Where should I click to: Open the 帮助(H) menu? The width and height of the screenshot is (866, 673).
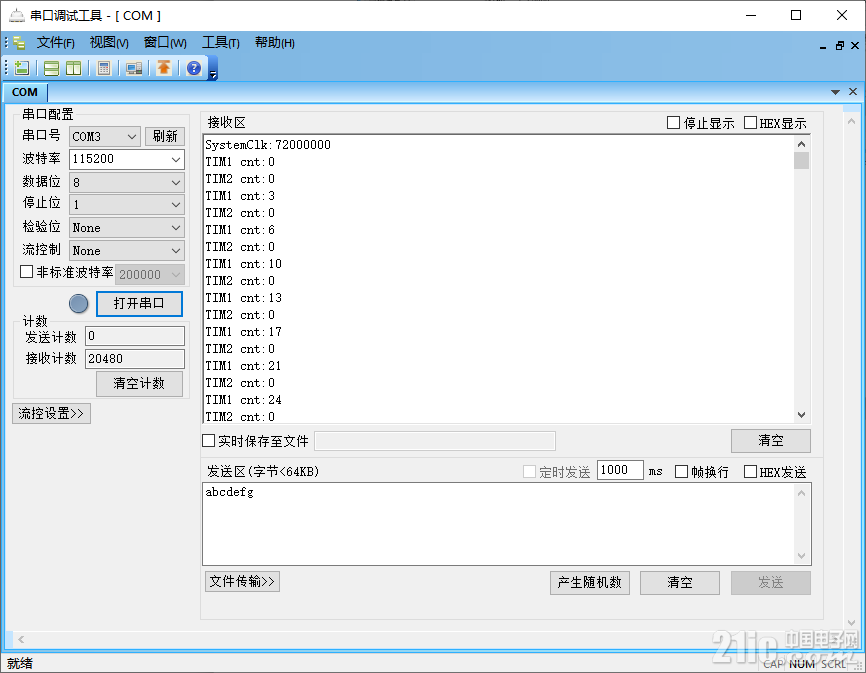point(274,43)
